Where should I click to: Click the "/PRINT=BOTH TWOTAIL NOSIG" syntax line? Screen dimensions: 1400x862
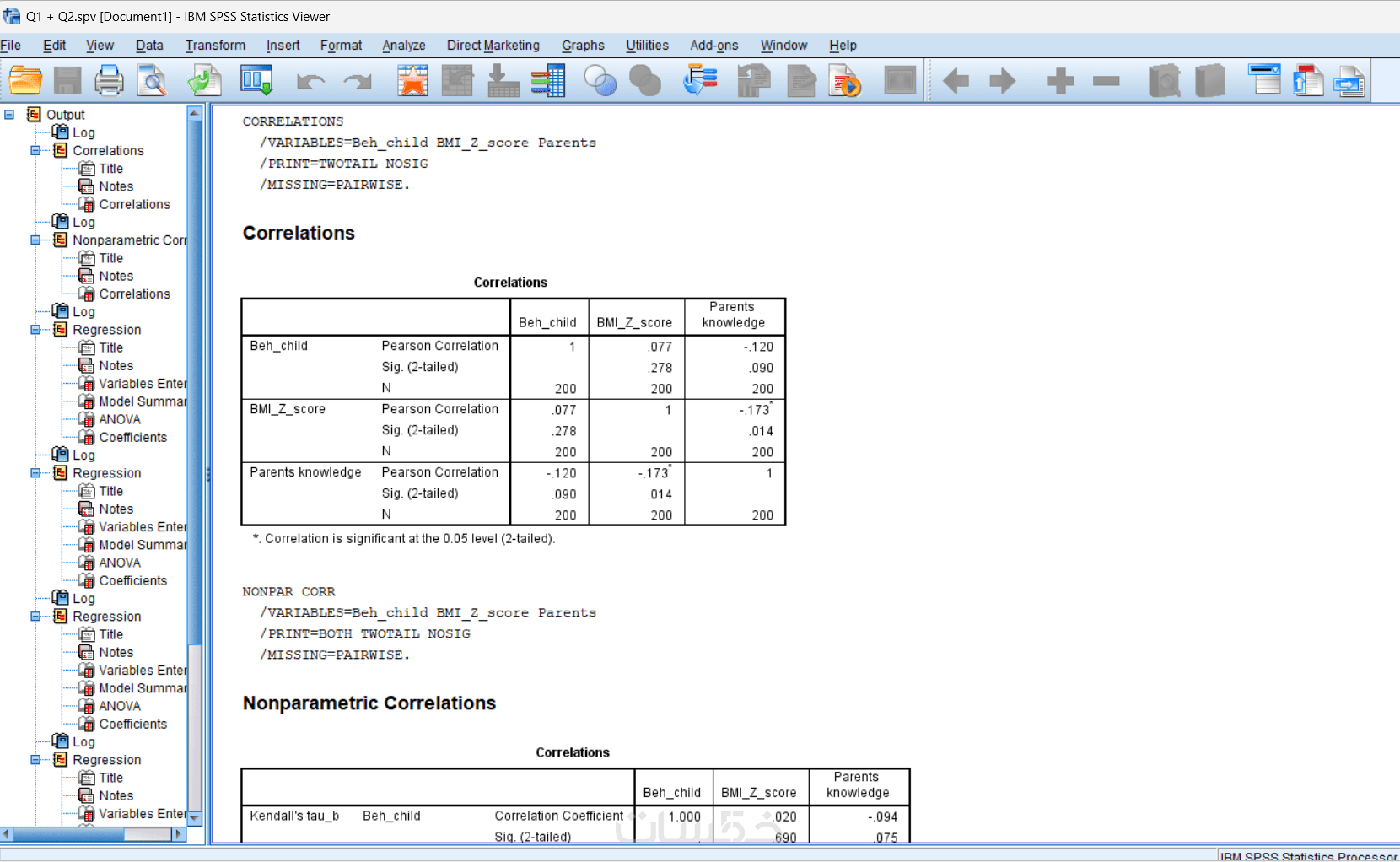pyautogui.click(x=364, y=634)
